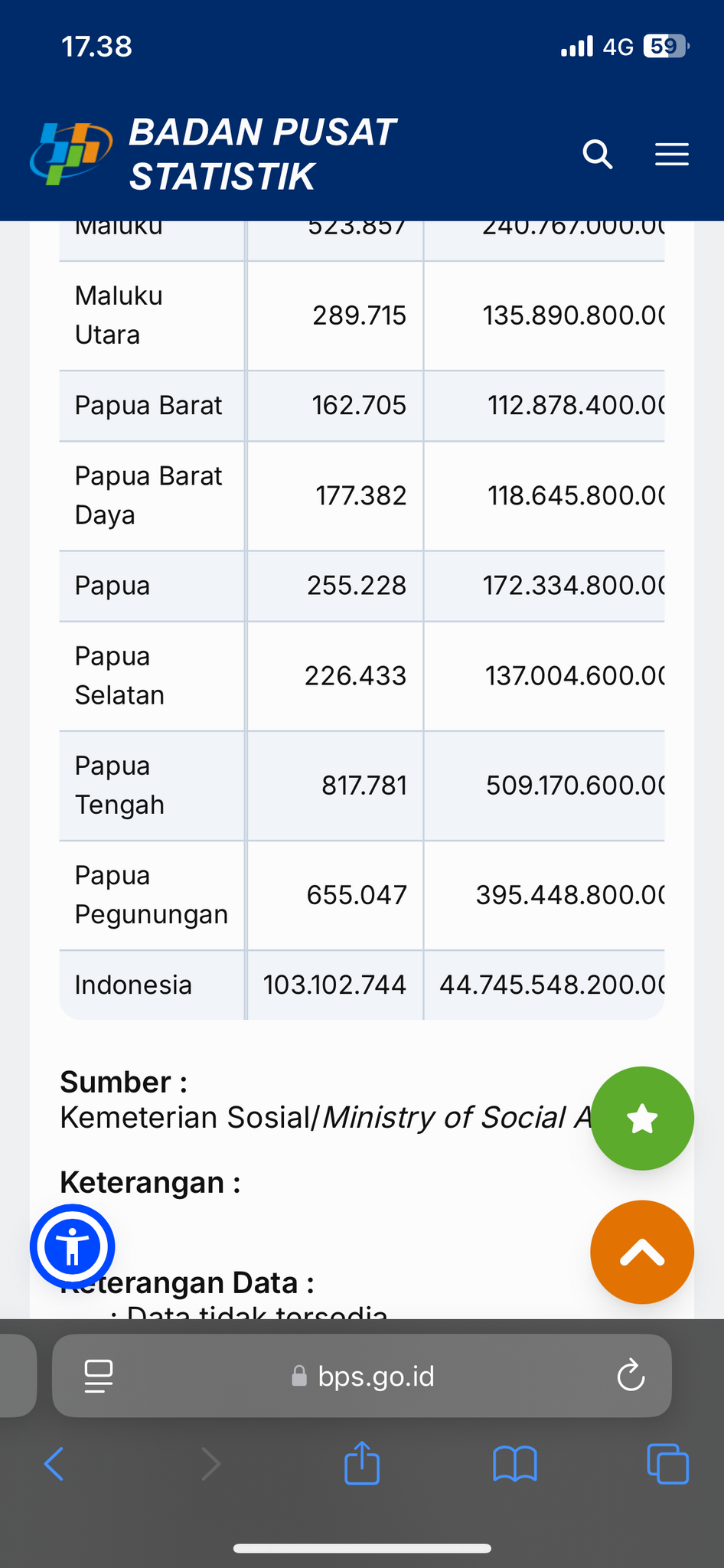Tap the forward navigation chevron

[x=210, y=1463]
